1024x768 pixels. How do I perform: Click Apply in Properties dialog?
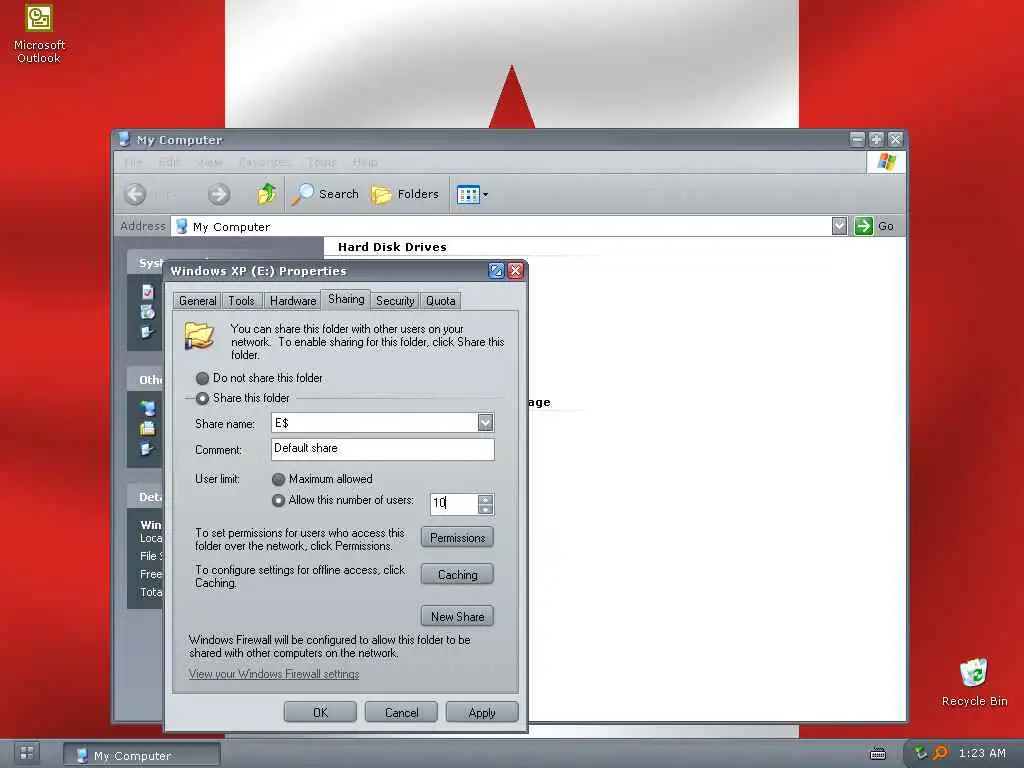[x=482, y=712]
